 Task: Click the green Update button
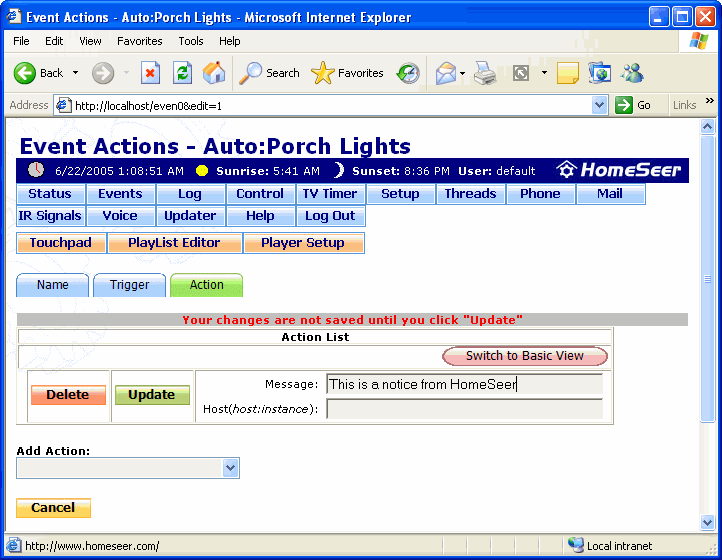152,395
